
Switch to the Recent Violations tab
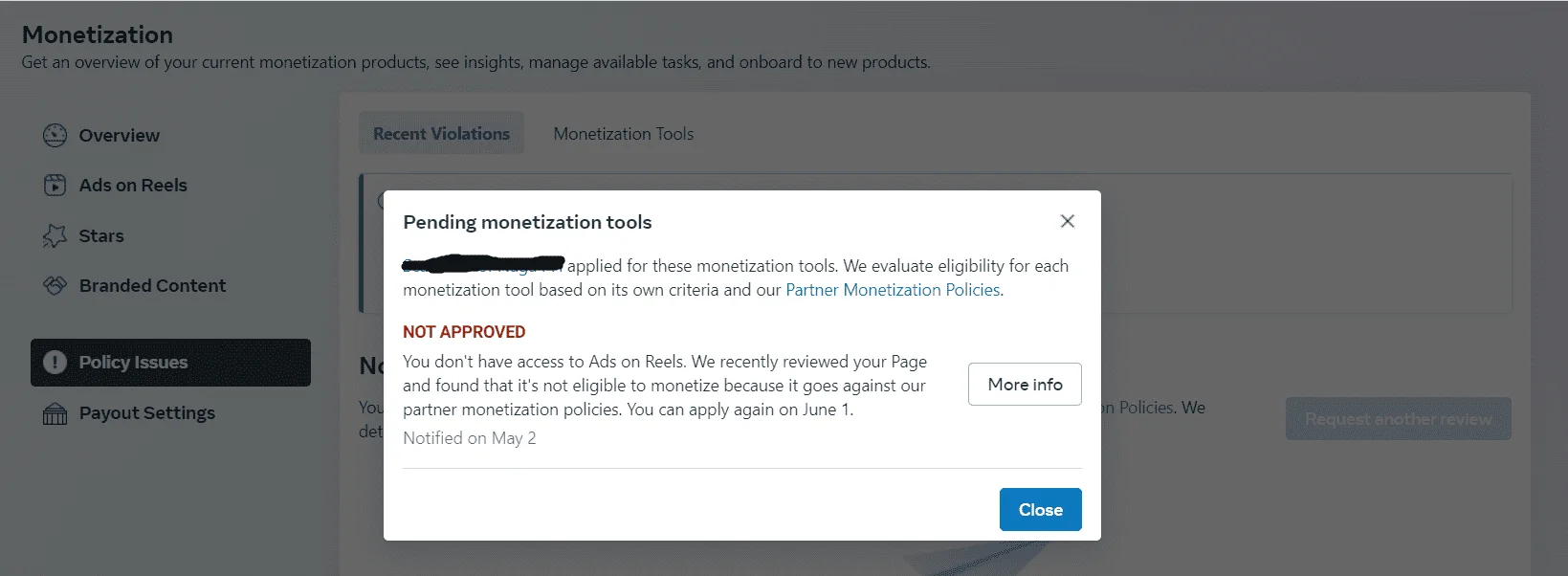441,134
